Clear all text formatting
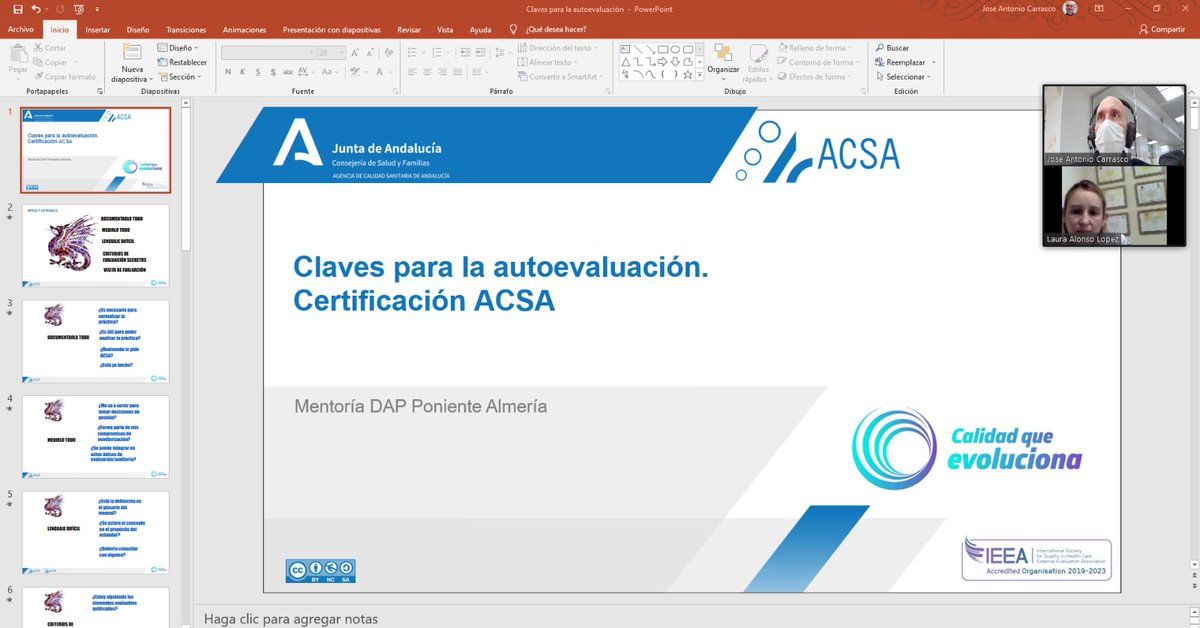 (x=389, y=53)
